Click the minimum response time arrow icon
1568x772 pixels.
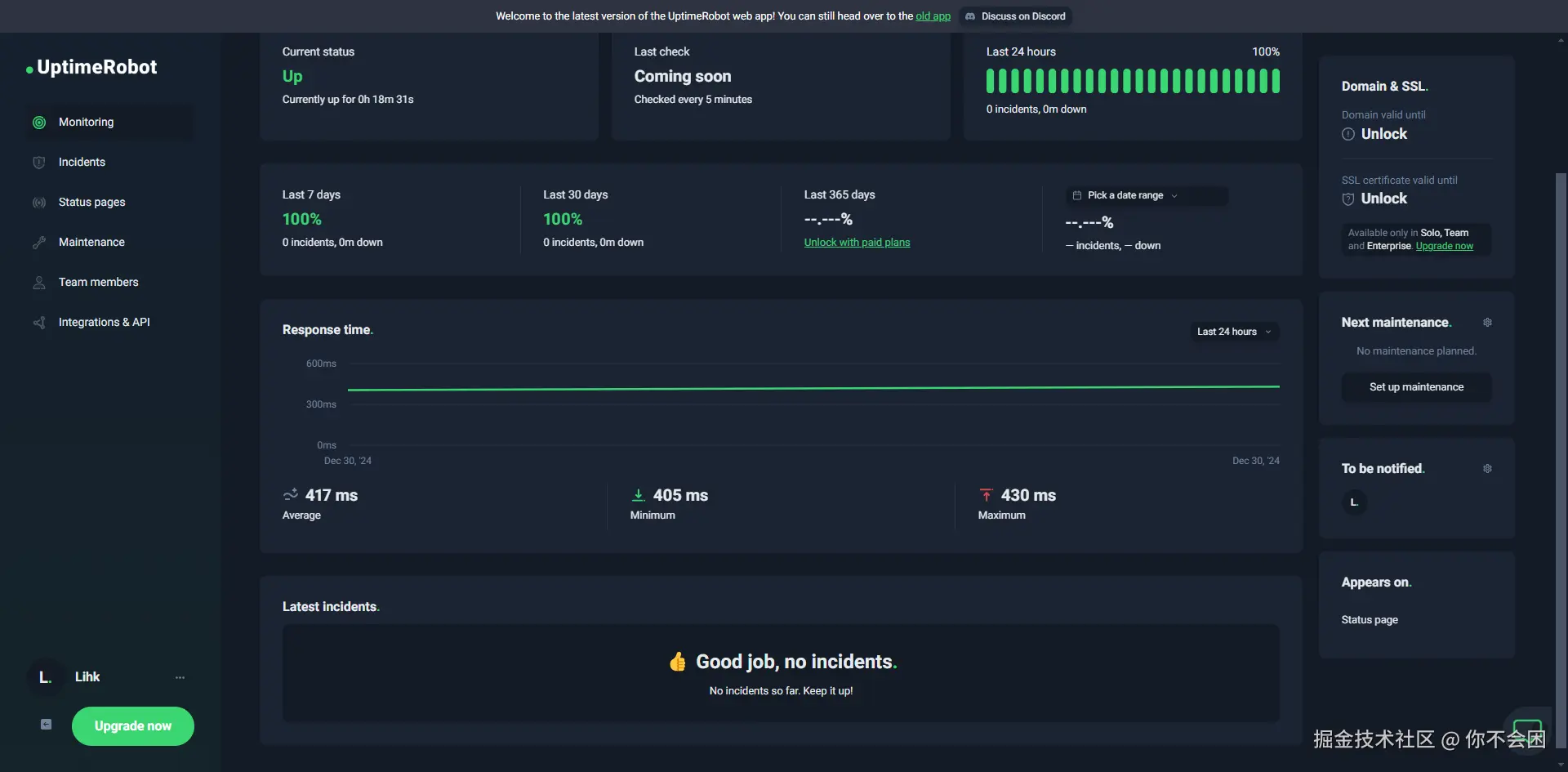coord(639,495)
